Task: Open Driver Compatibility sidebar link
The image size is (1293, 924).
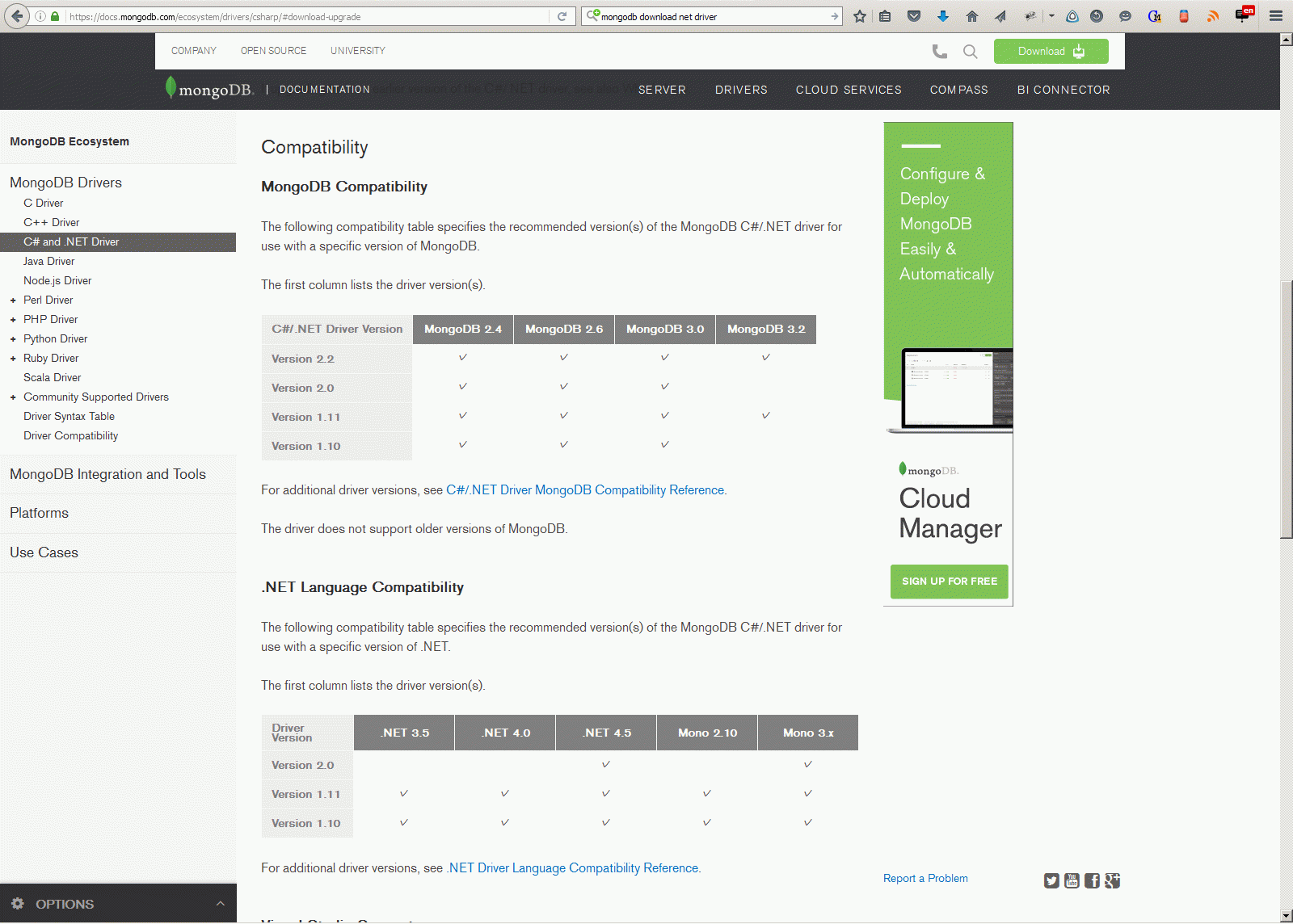Action: coord(71,436)
